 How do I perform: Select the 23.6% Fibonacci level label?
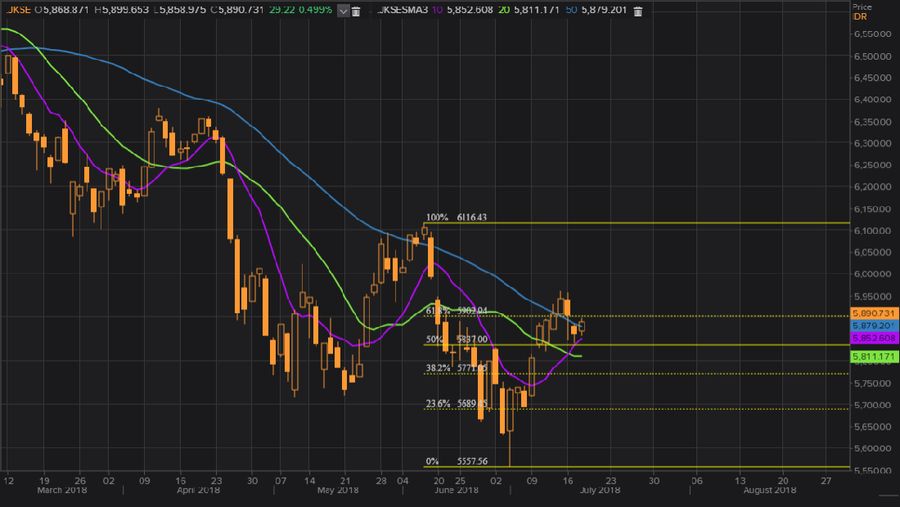pyautogui.click(x=456, y=404)
